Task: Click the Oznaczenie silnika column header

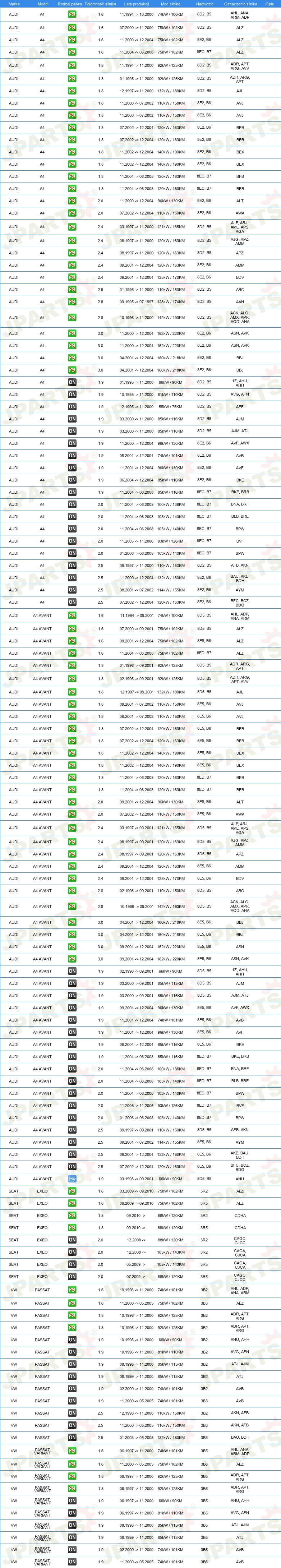Action: [x=240, y=4]
